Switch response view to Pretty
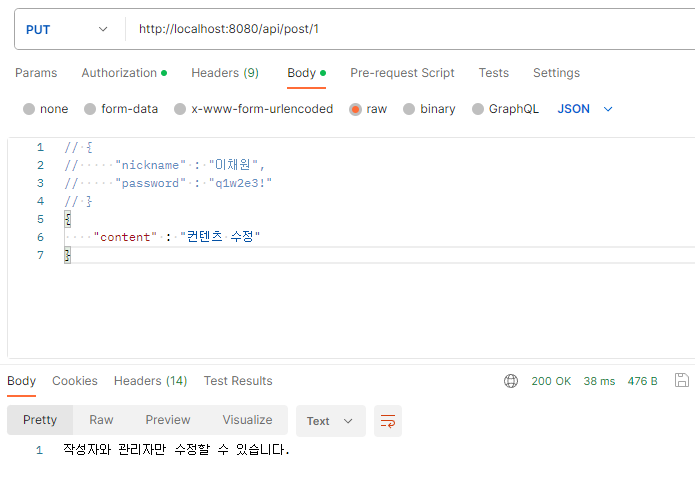 pos(40,420)
